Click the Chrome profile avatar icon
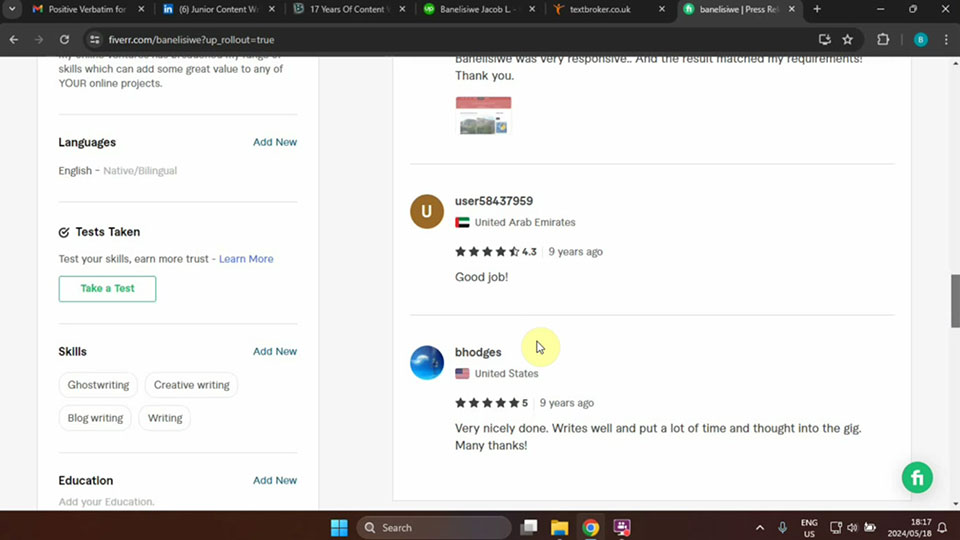This screenshot has width=960, height=540. [920, 40]
